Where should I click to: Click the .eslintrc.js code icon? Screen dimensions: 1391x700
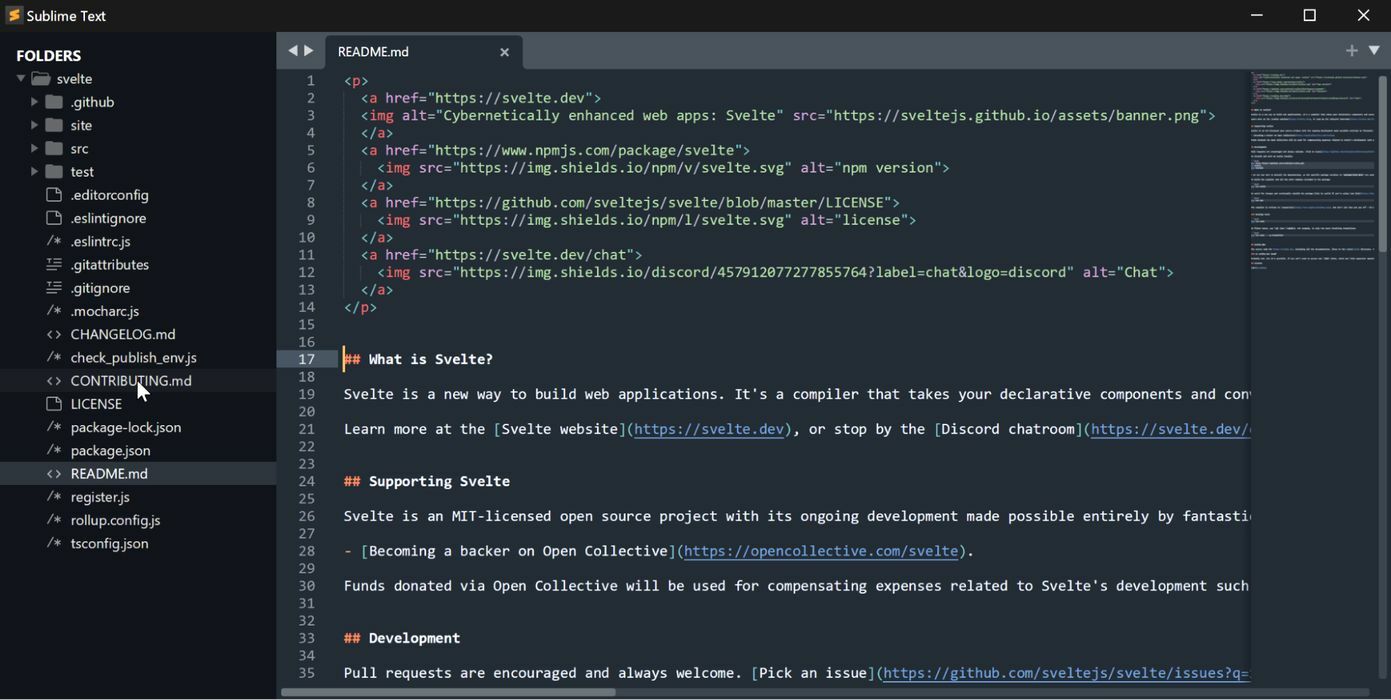[x=54, y=241]
